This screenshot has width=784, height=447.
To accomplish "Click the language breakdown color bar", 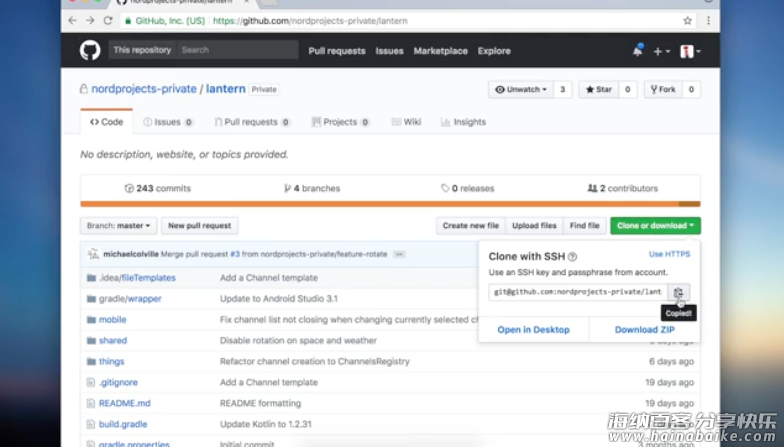I will [x=390, y=204].
